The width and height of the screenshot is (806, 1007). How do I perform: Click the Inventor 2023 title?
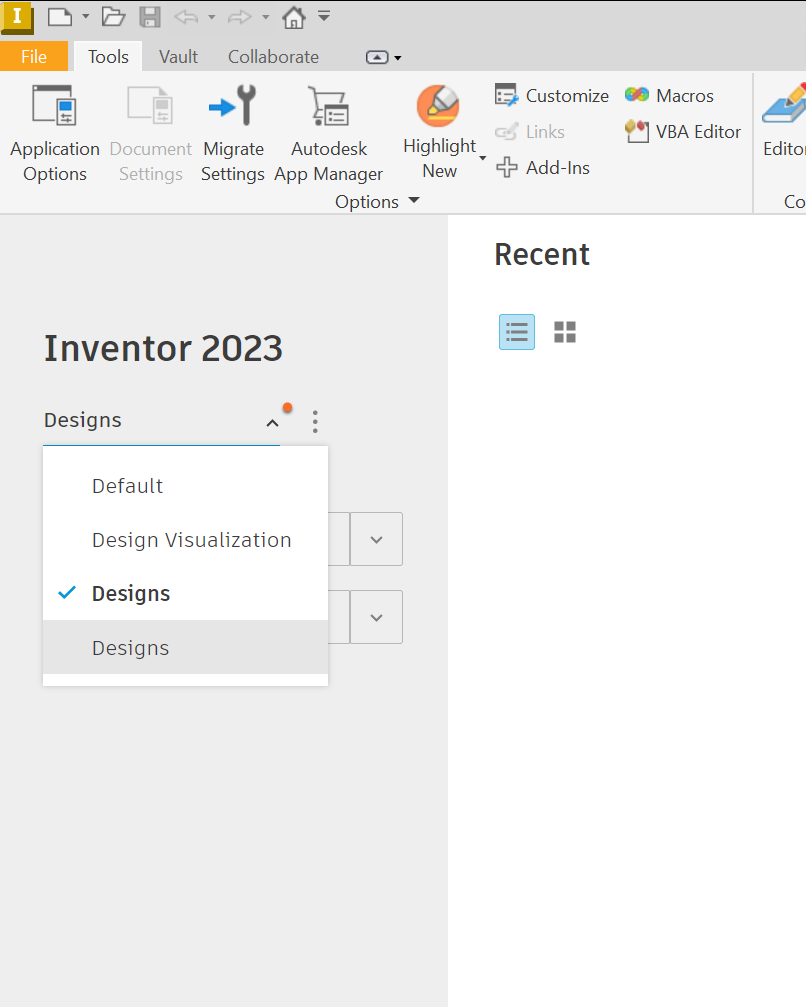click(163, 349)
